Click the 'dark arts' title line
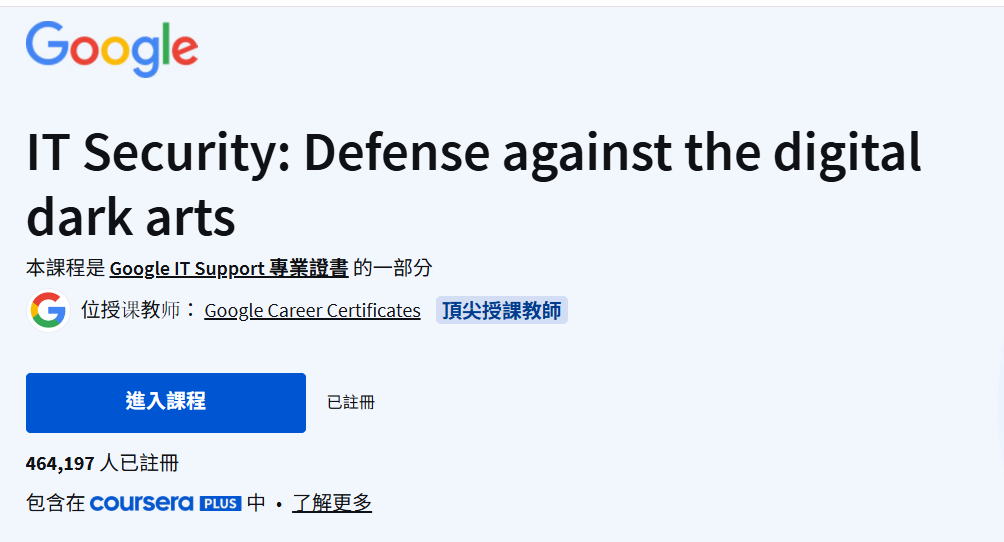 [131, 218]
